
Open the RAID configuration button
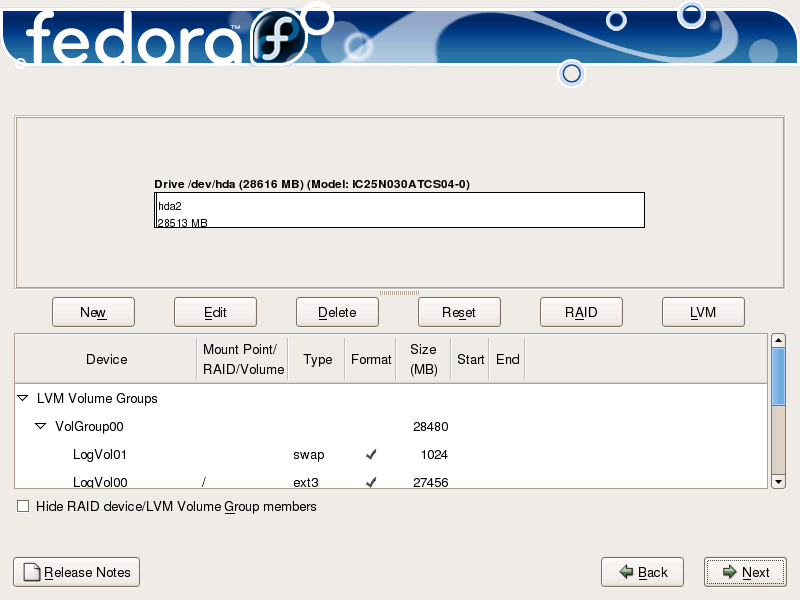click(x=581, y=312)
